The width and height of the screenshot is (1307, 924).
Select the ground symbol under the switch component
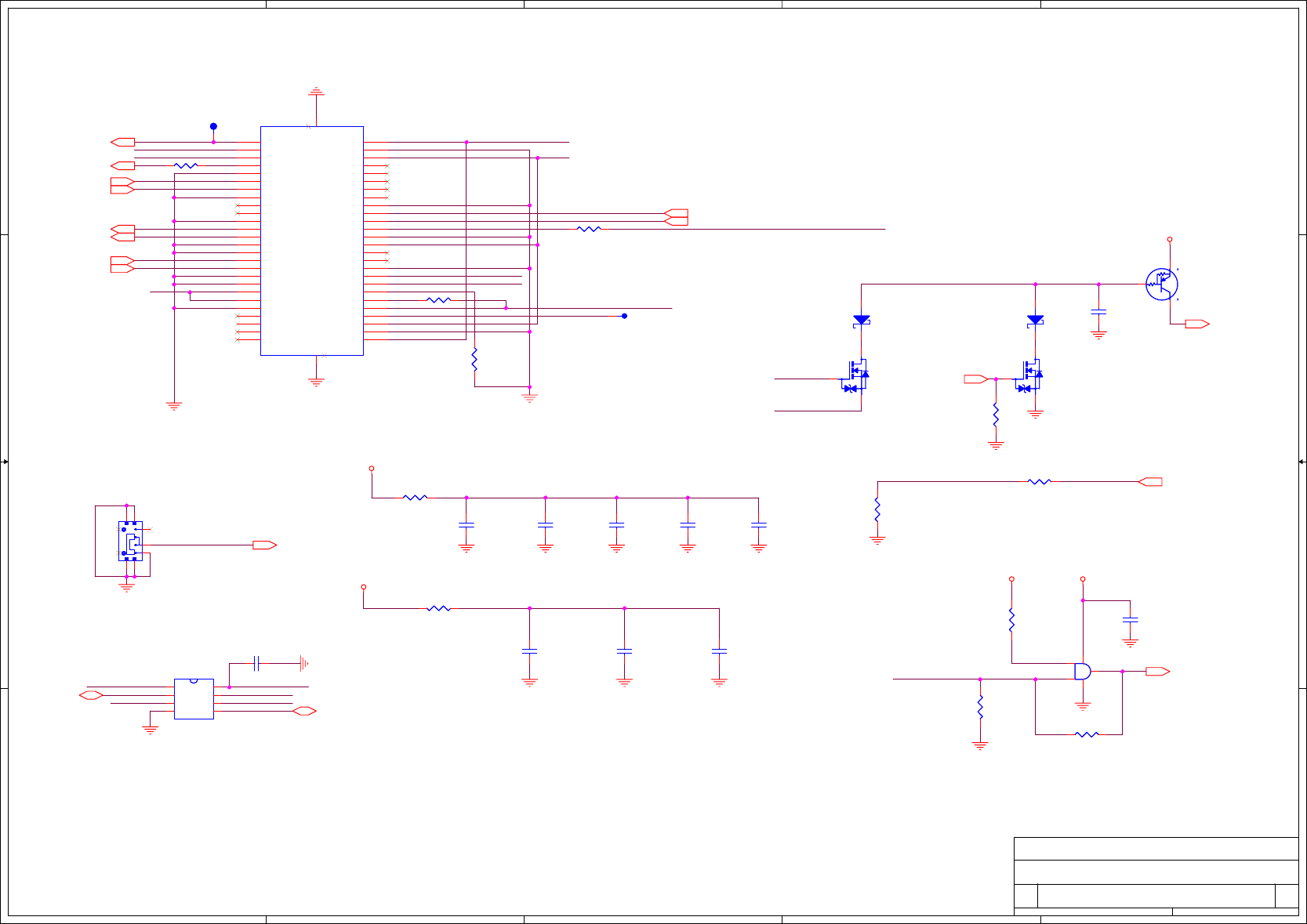(126, 587)
